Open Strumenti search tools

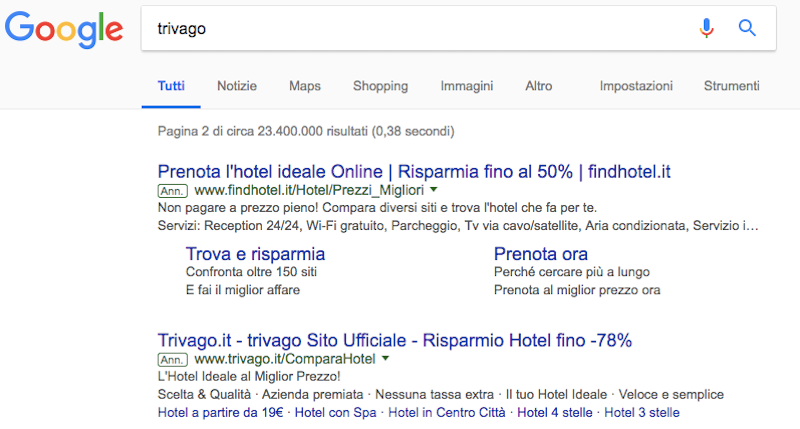732,86
